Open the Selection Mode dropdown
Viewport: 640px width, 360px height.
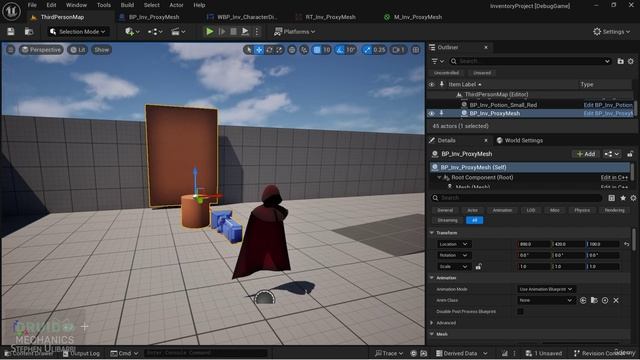(x=78, y=31)
